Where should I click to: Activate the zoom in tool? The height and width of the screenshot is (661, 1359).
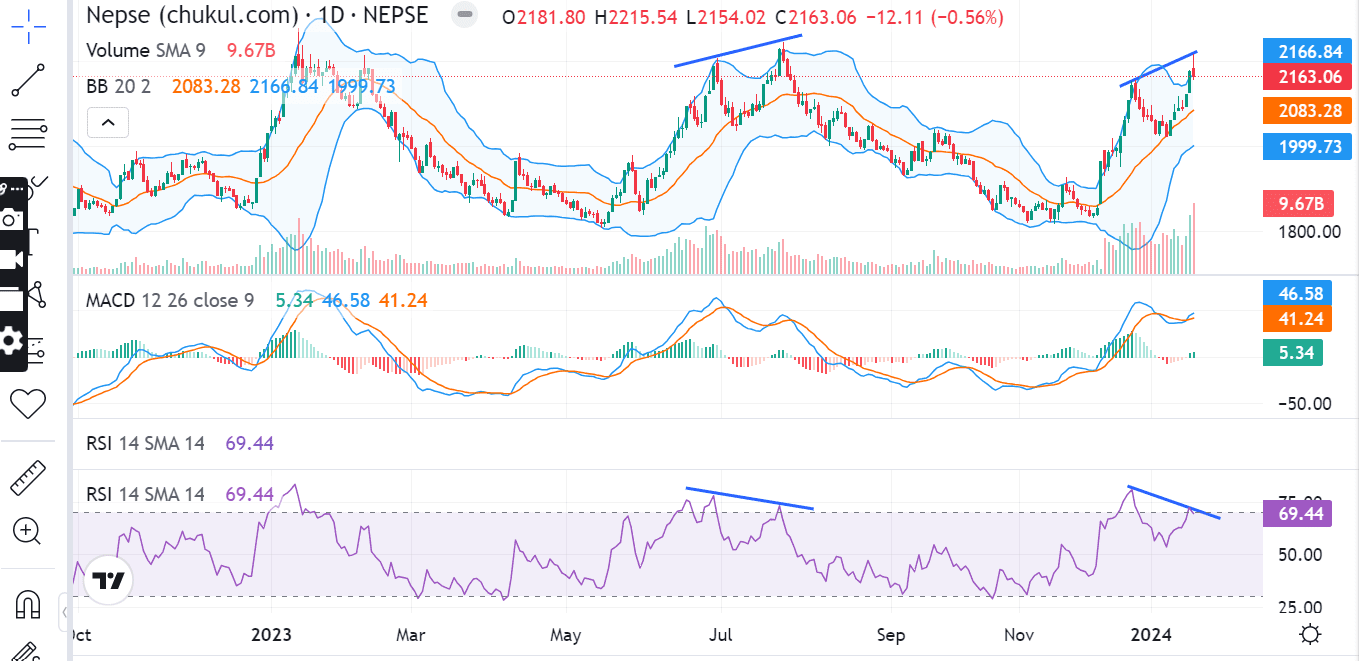27,530
